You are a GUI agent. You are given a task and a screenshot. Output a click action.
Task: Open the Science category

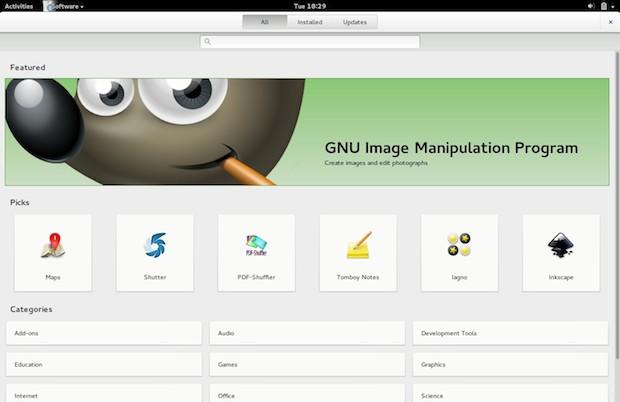click(510, 393)
